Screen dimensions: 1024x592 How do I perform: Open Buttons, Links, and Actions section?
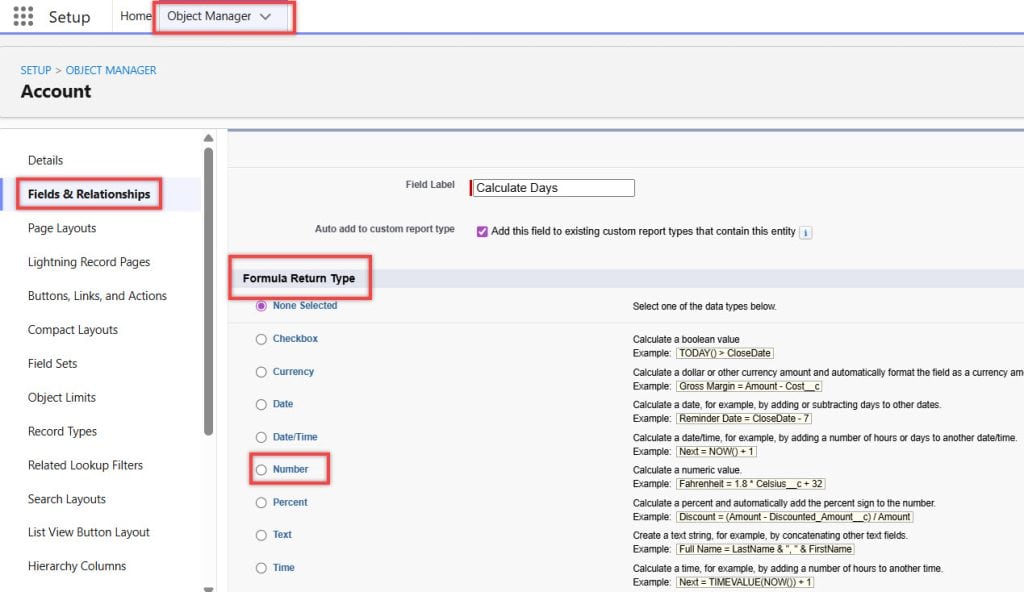[x=97, y=296]
